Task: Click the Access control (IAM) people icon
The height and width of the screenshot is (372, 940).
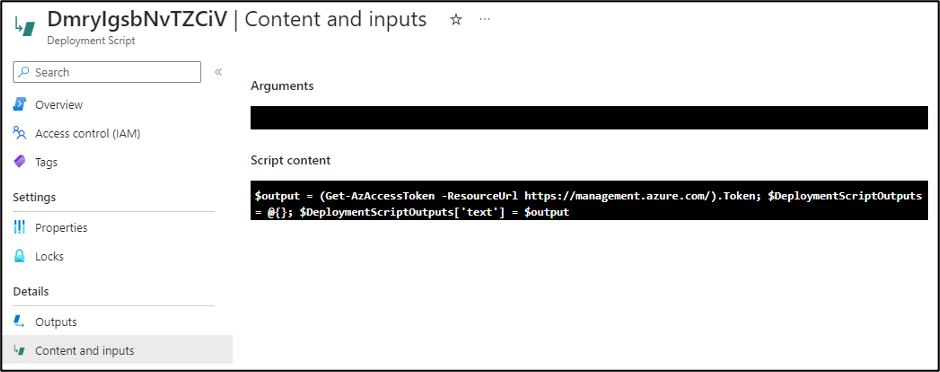Action: point(20,133)
